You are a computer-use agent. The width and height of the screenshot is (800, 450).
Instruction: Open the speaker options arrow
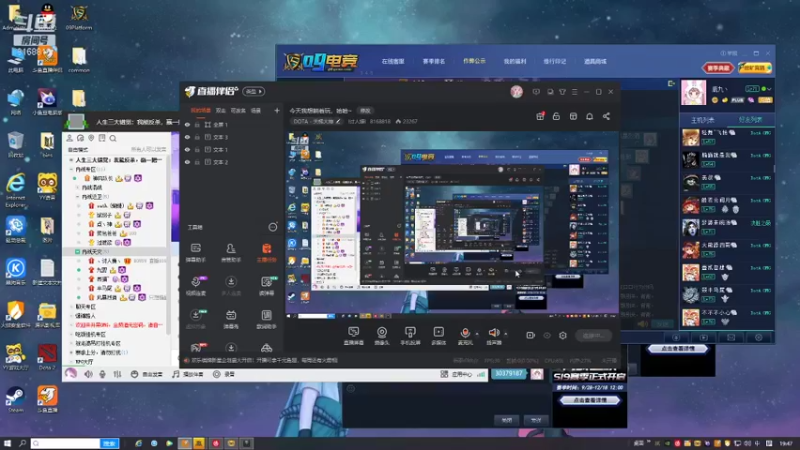tap(506, 334)
